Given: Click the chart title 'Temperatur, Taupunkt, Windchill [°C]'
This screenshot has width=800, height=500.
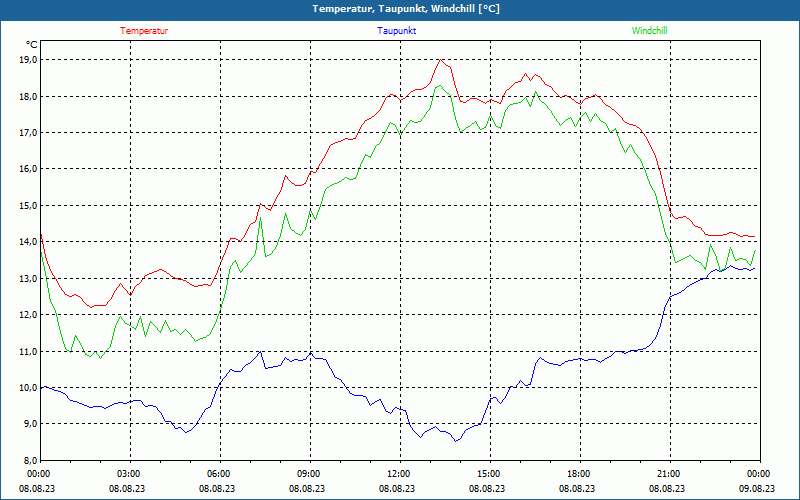Looking at the screenshot, I should 406,9.
